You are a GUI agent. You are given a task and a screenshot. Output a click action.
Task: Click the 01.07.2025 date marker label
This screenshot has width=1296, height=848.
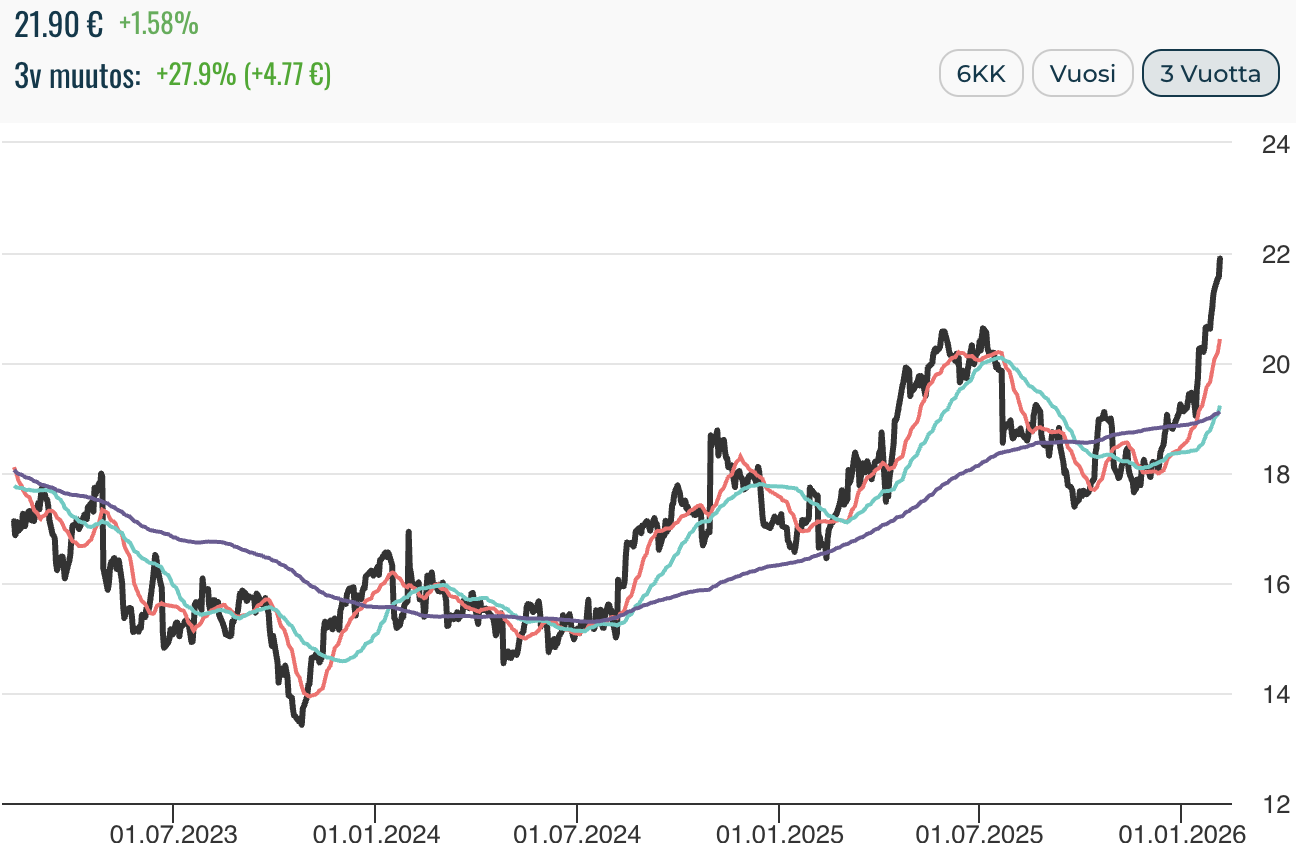980,834
